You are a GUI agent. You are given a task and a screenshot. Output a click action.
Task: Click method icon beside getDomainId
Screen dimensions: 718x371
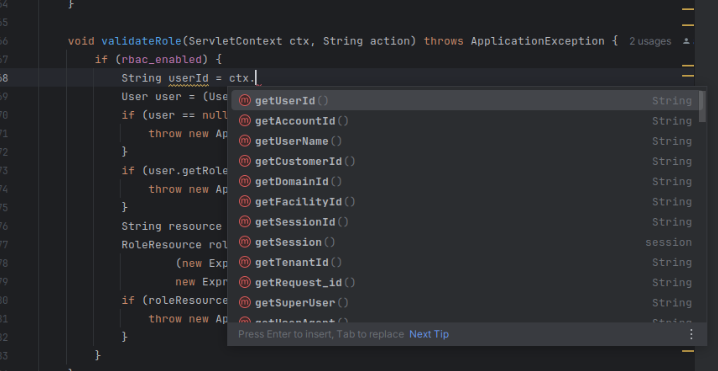click(x=245, y=181)
